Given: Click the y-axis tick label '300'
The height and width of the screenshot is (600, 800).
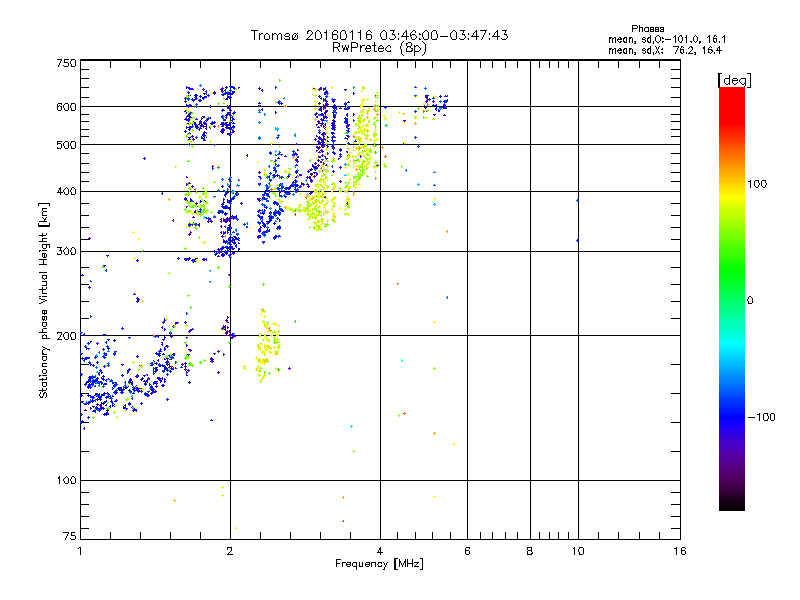Looking at the screenshot, I should pyautogui.click(x=66, y=252).
